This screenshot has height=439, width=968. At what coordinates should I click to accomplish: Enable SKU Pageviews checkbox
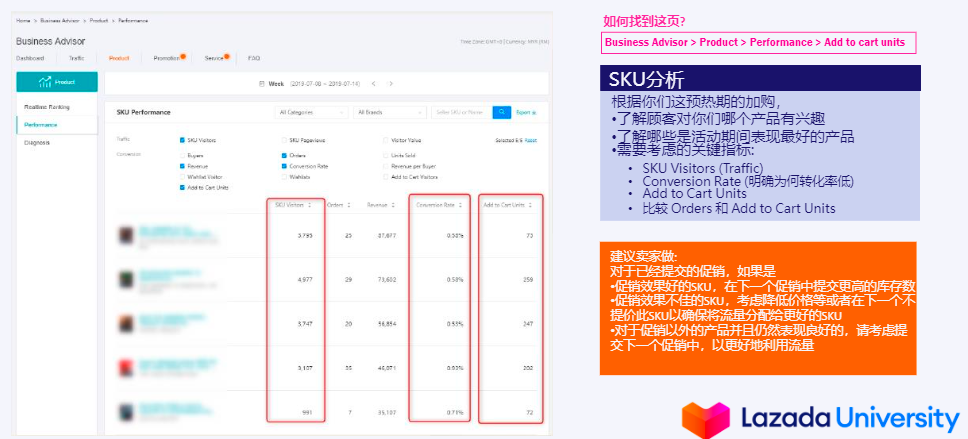coord(284,140)
